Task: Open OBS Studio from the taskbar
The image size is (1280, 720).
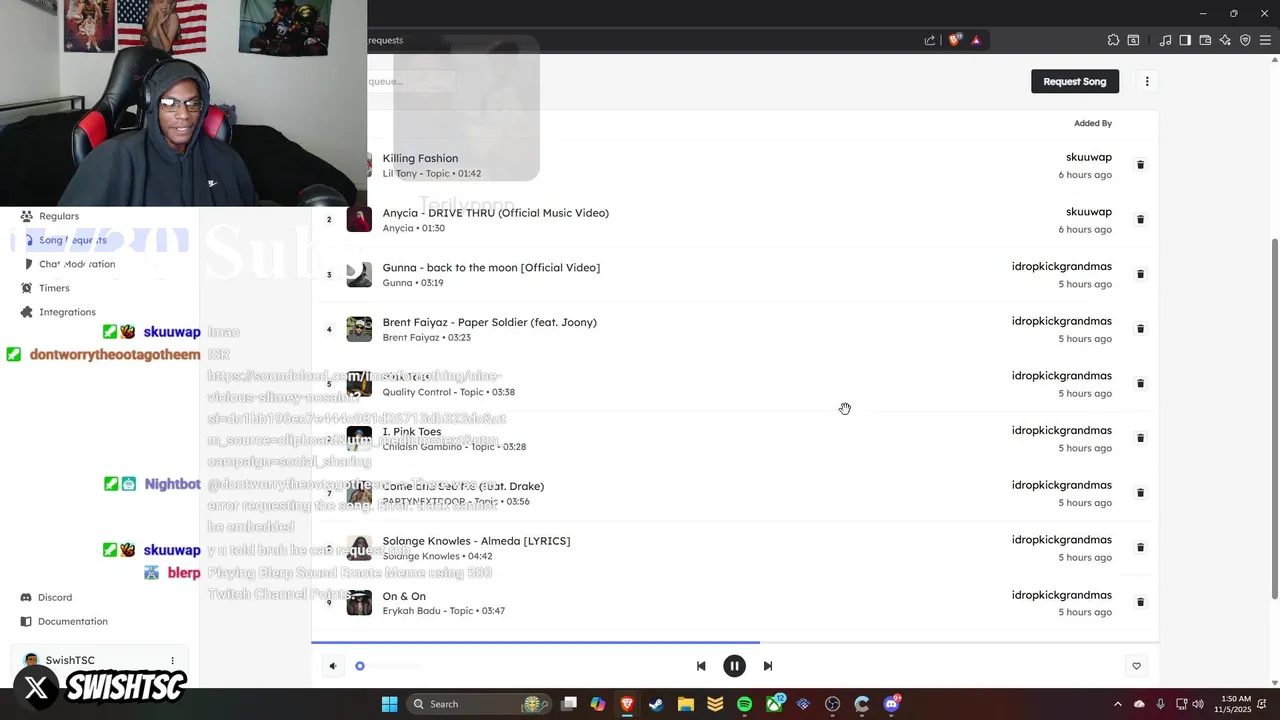Action: (832, 704)
